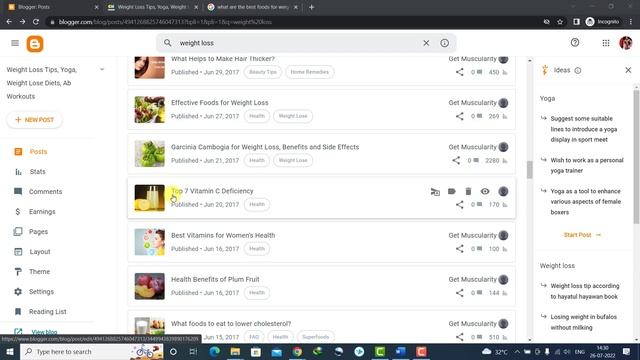The image size is (640, 360).
Task: Reload the page in Chrome
Action: pos(36,22)
